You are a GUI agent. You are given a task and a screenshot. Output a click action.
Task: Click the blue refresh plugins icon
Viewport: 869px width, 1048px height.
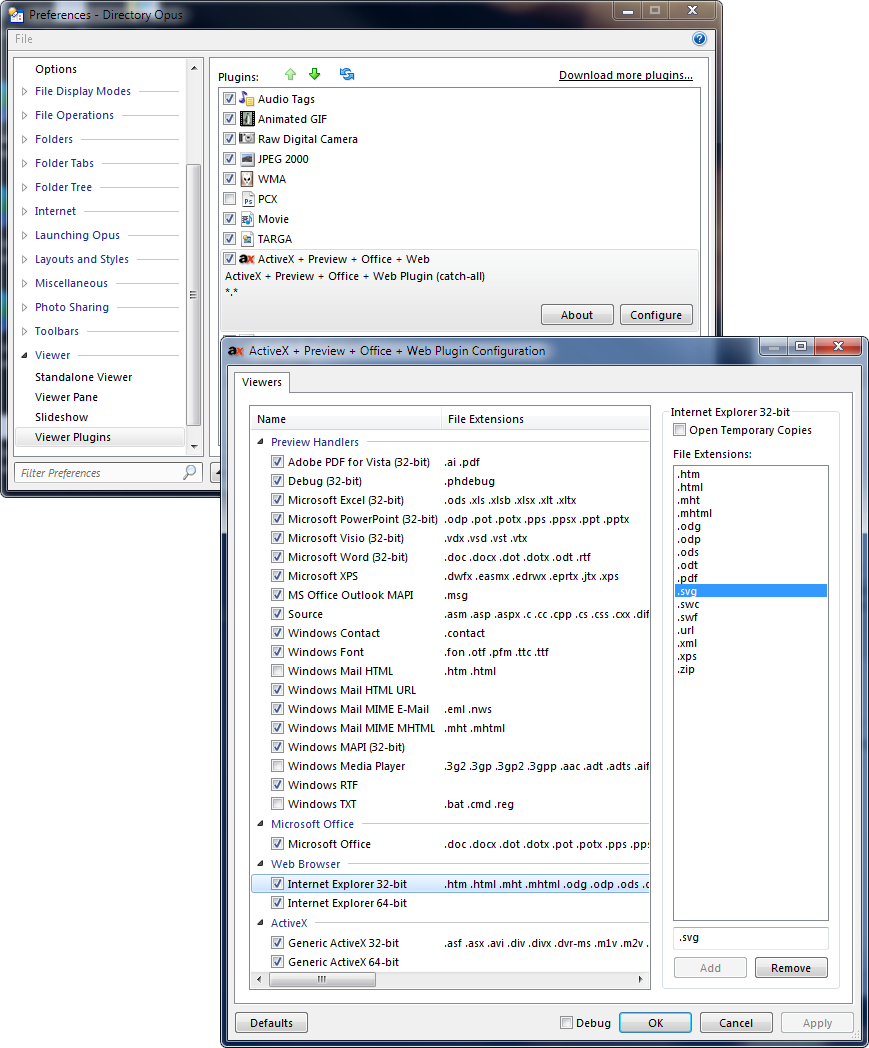(347, 74)
